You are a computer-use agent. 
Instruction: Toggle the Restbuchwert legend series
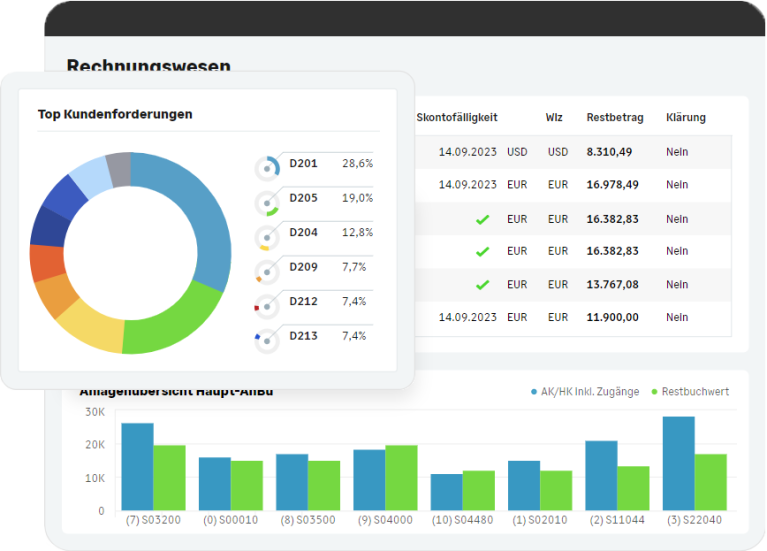pyautogui.click(x=689, y=392)
